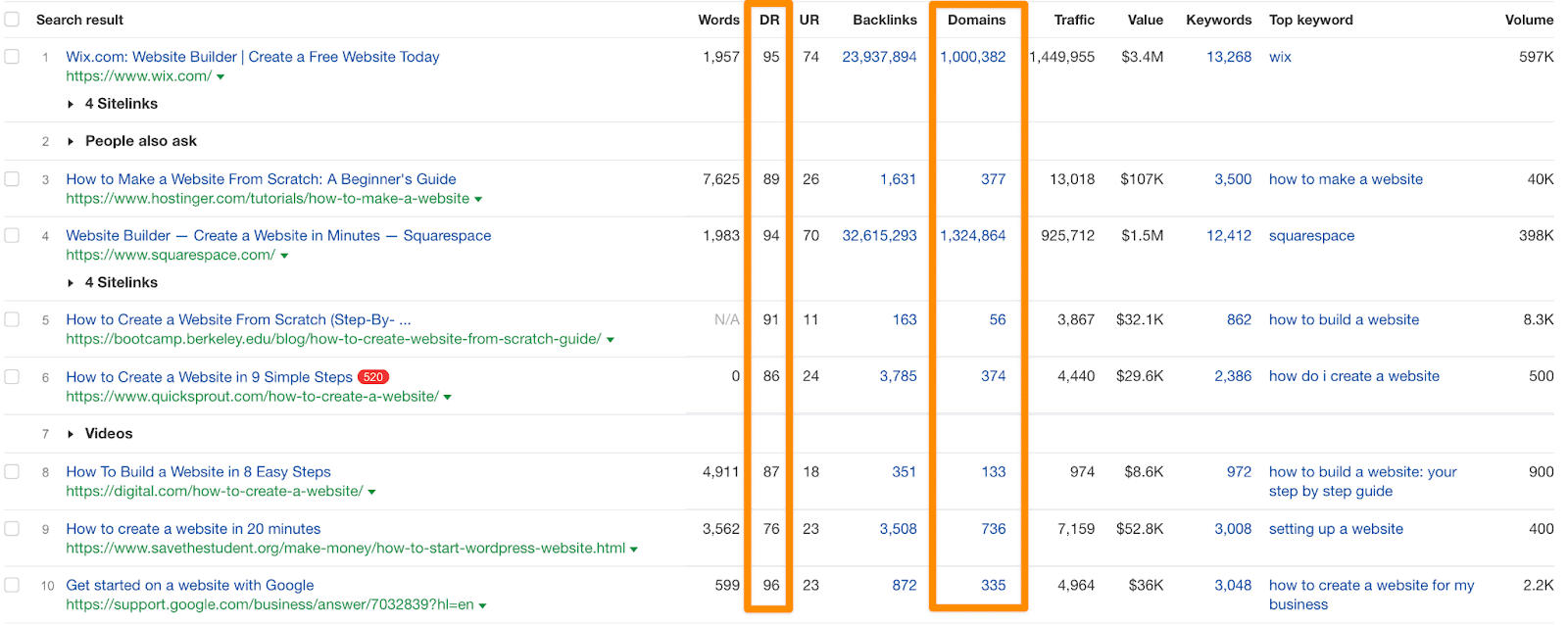Sort by the Domains column header
Image resolution: width=1568 pixels, height=625 pixels.
[x=976, y=20]
